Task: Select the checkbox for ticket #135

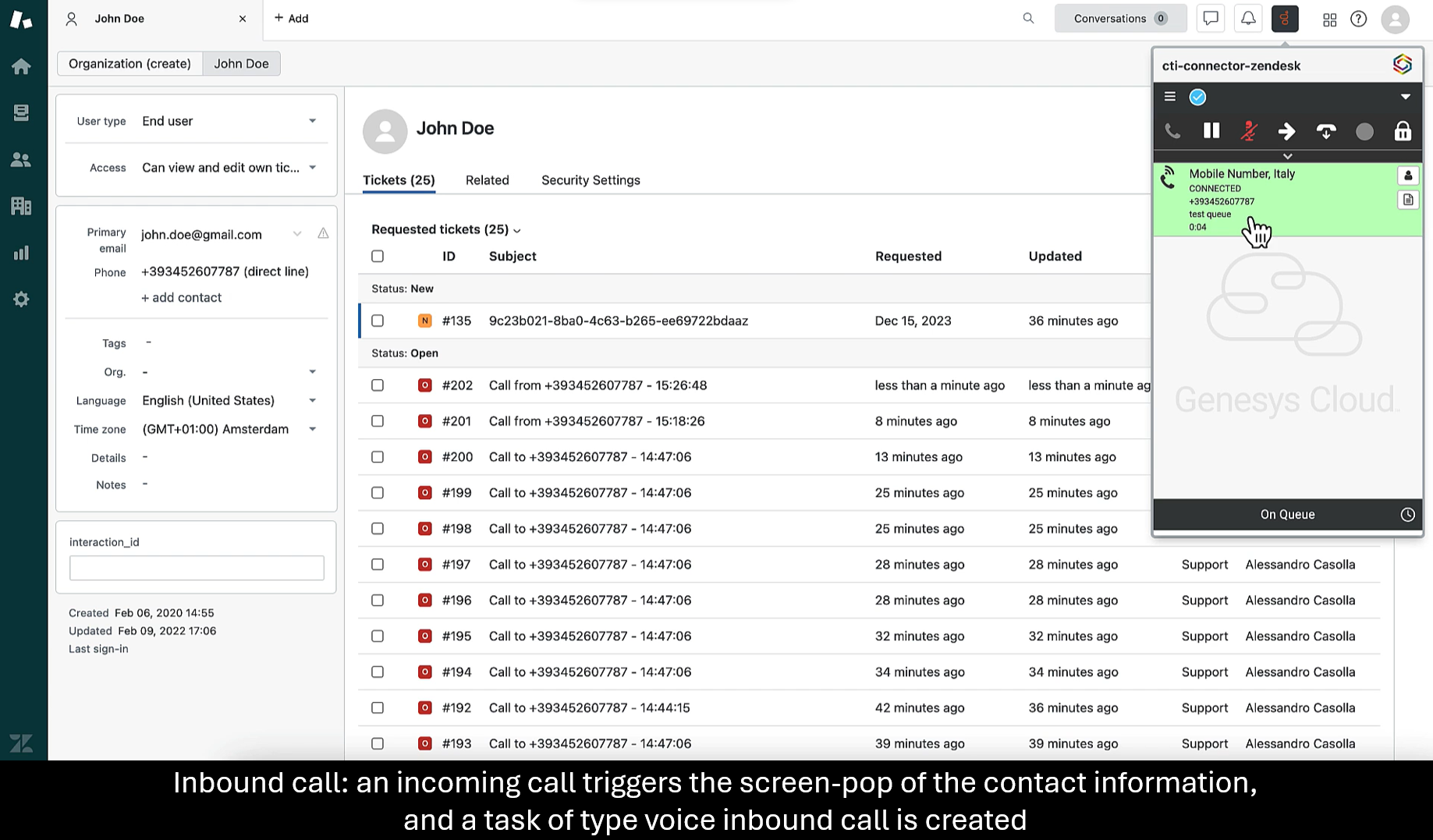Action: (x=378, y=321)
